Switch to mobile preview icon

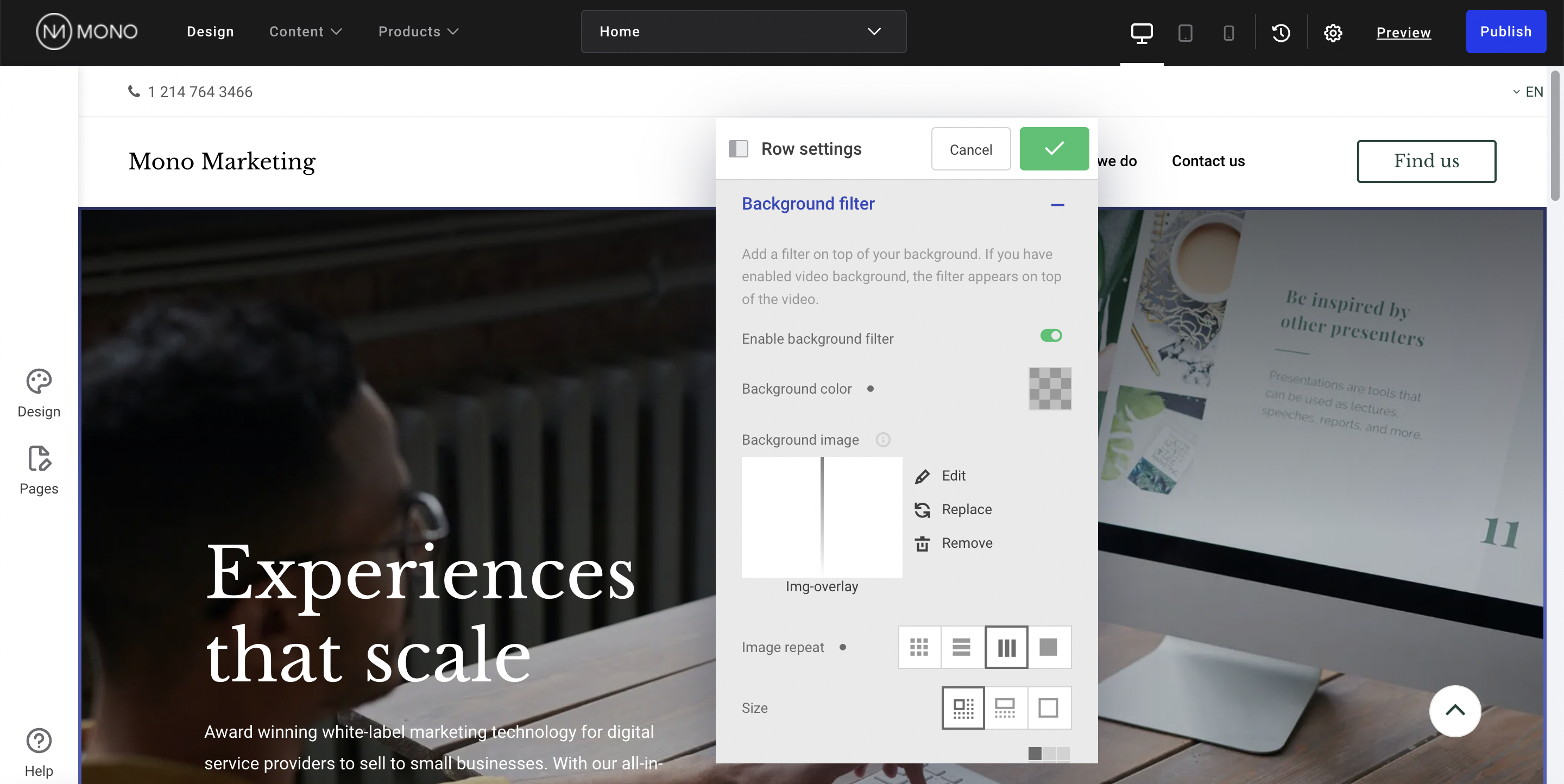pyautogui.click(x=1228, y=32)
